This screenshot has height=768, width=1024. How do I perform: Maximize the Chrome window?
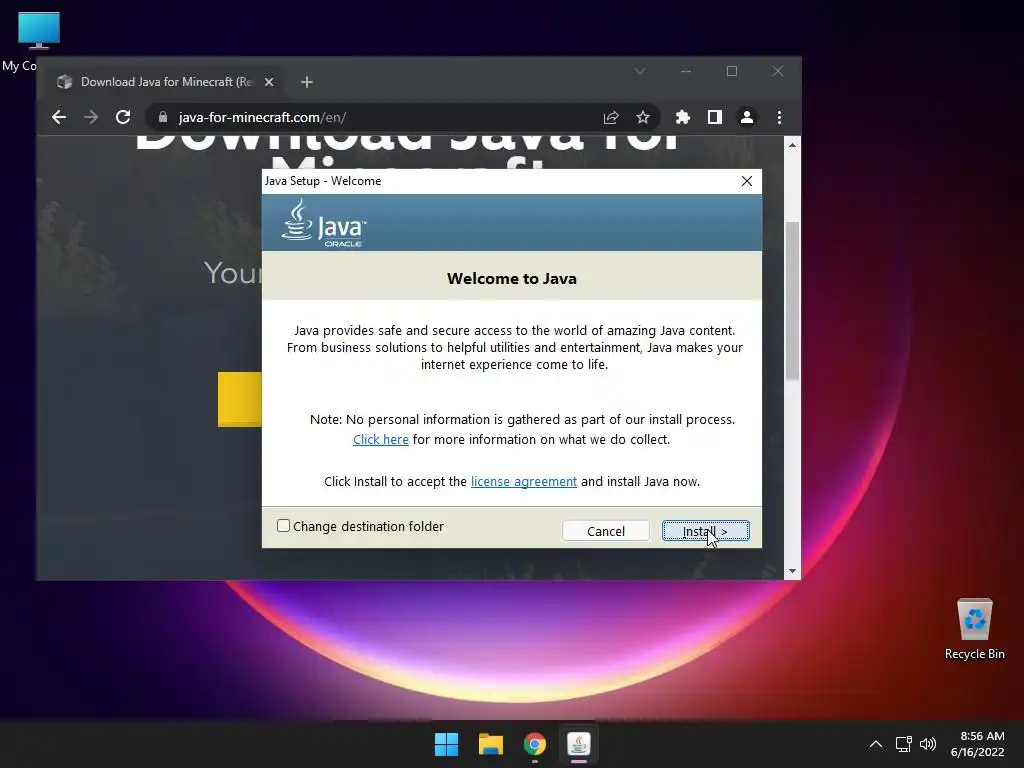coord(731,71)
